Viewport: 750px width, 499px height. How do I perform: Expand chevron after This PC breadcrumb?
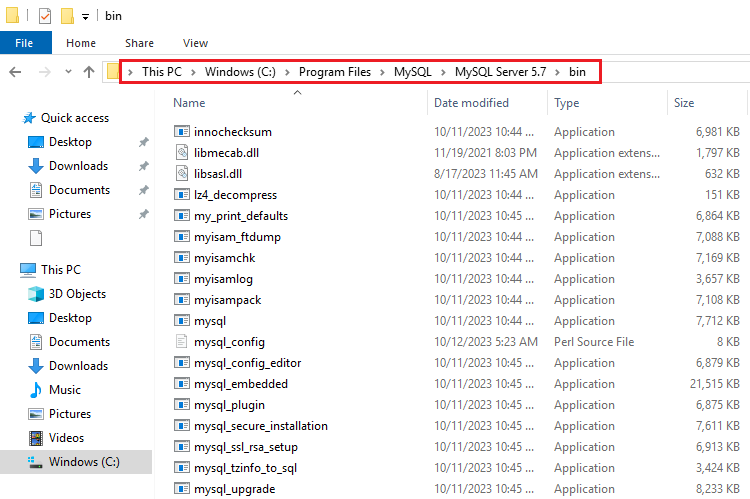coord(193,72)
